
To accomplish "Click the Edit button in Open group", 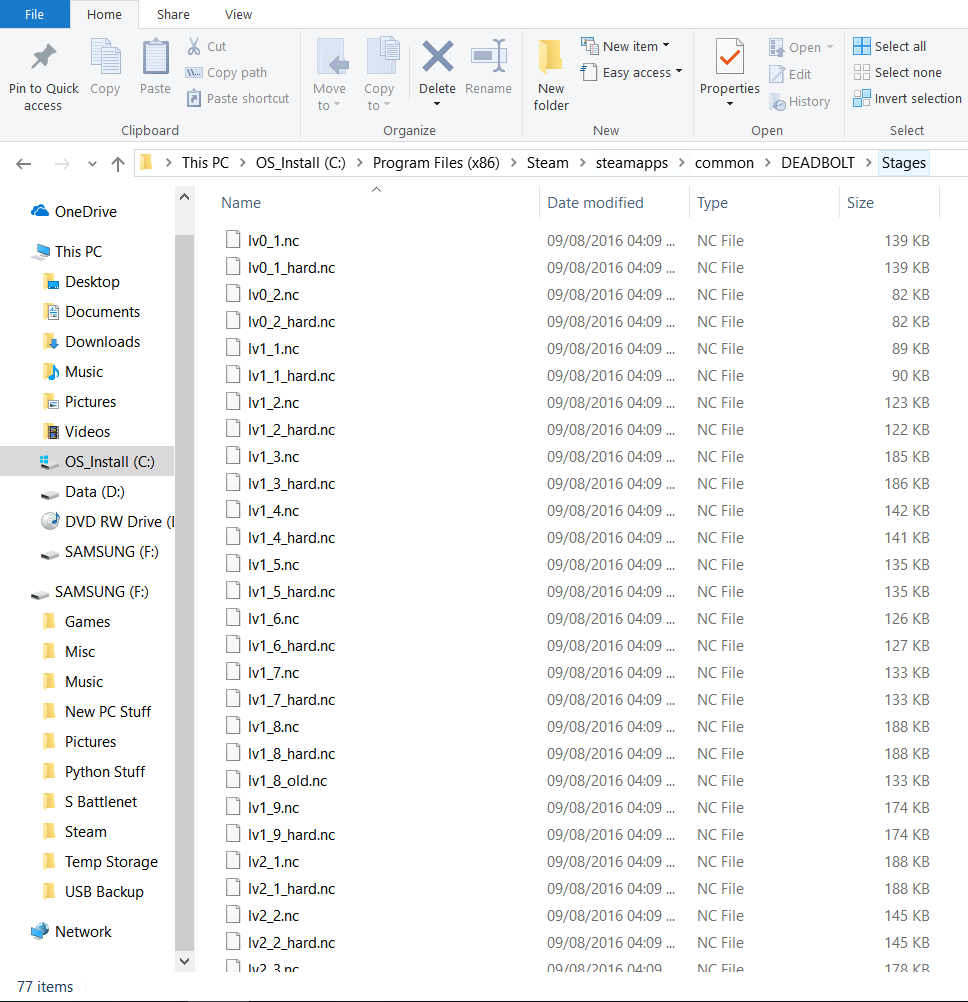I will point(790,74).
